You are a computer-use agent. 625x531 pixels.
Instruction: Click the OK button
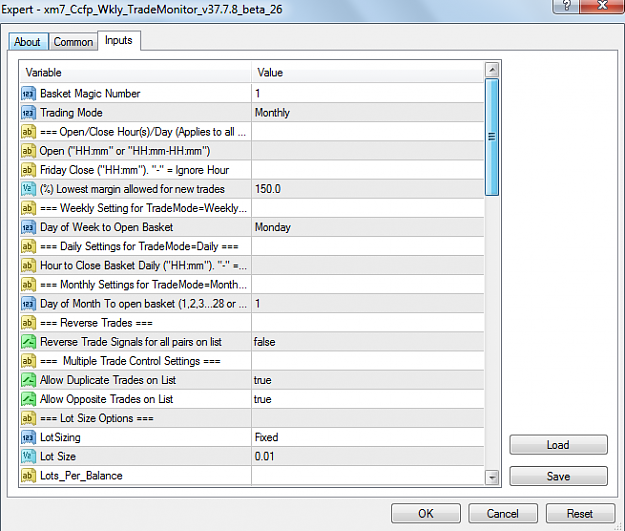(426, 513)
